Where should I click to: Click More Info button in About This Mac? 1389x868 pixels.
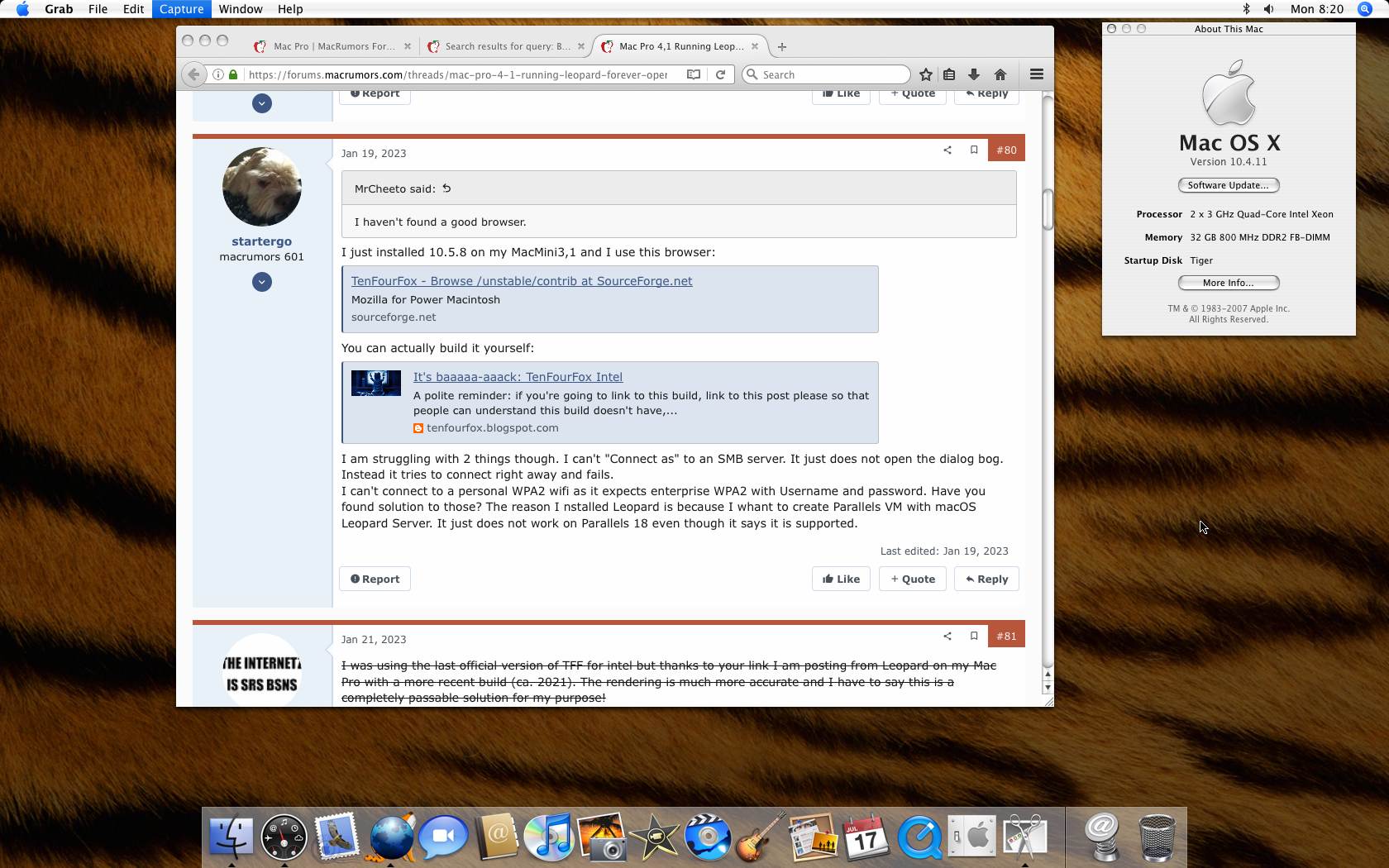[x=1229, y=283]
